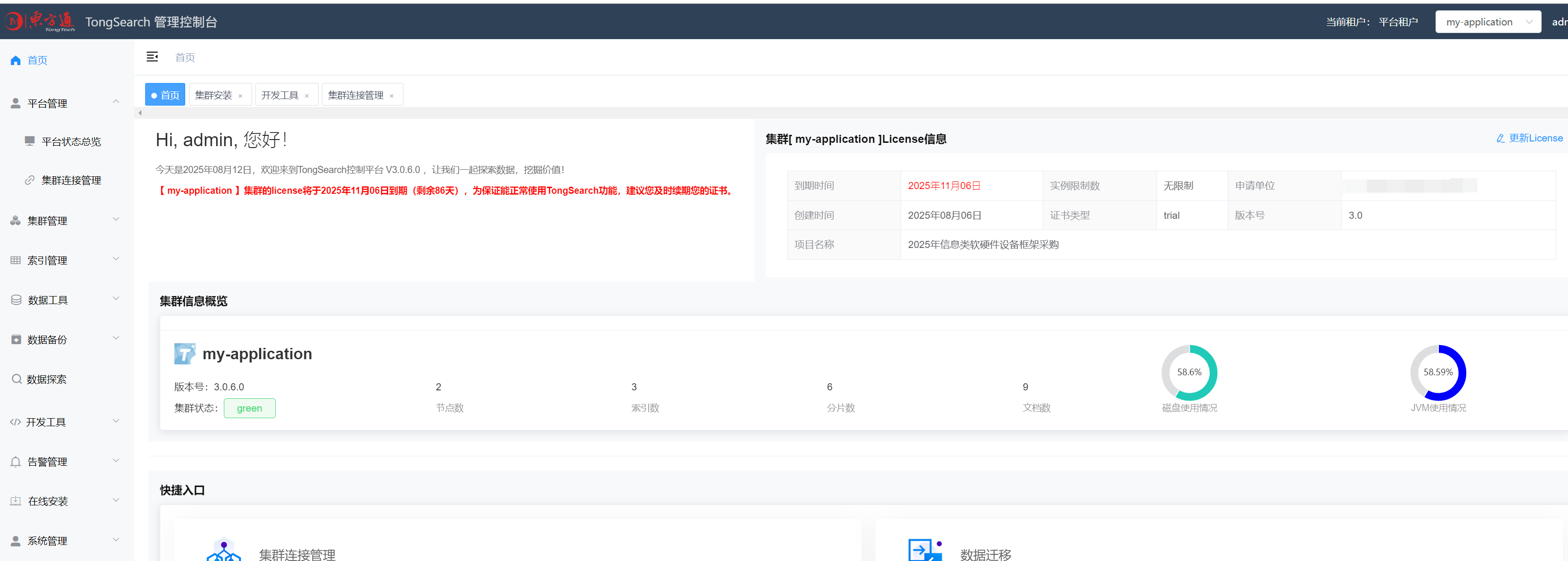Click the green cluster status tag
1568x561 pixels.
[x=250, y=408]
